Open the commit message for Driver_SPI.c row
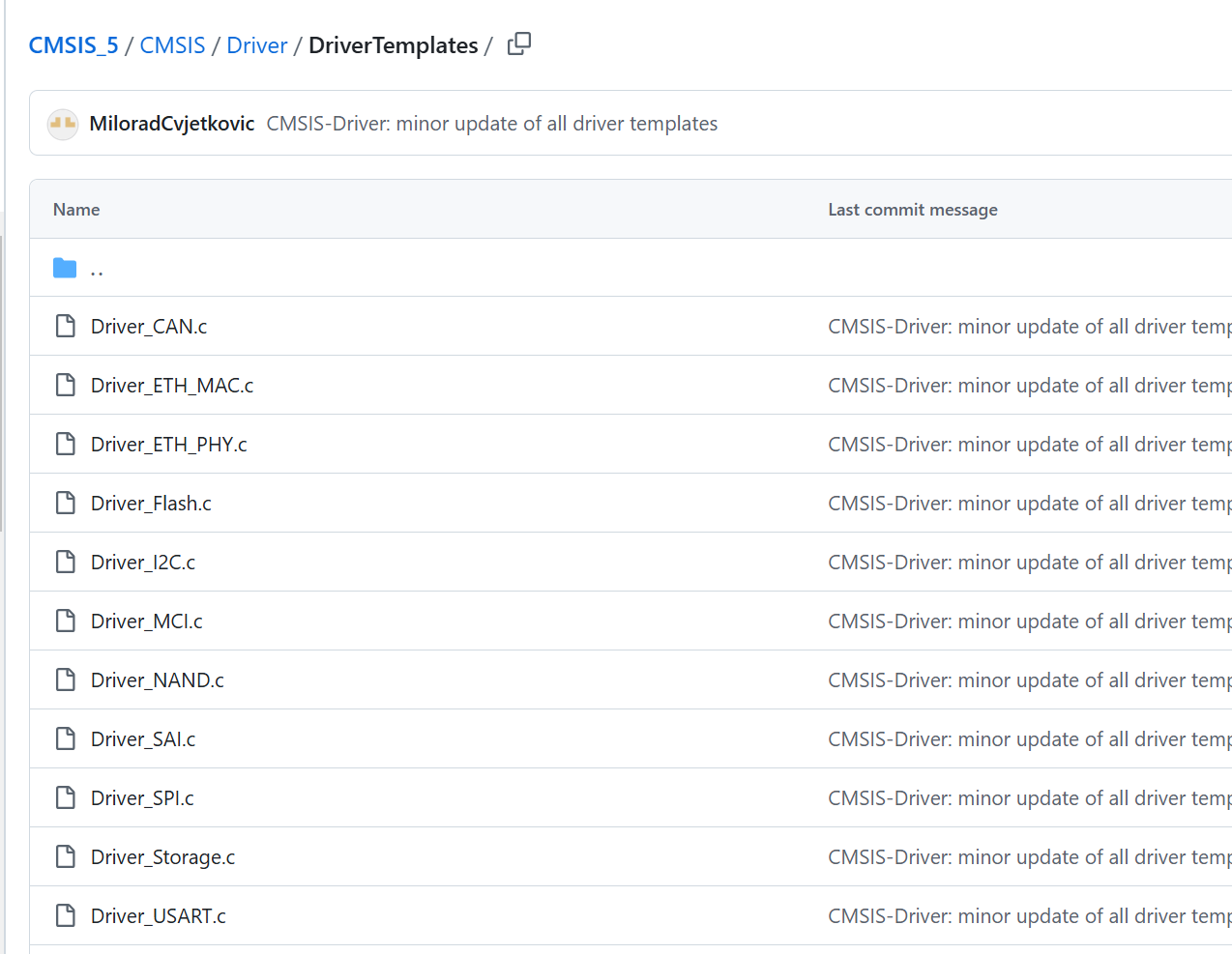Image resolution: width=1232 pixels, height=954 pixels. pyautogui.click(x=1030, y=798)
